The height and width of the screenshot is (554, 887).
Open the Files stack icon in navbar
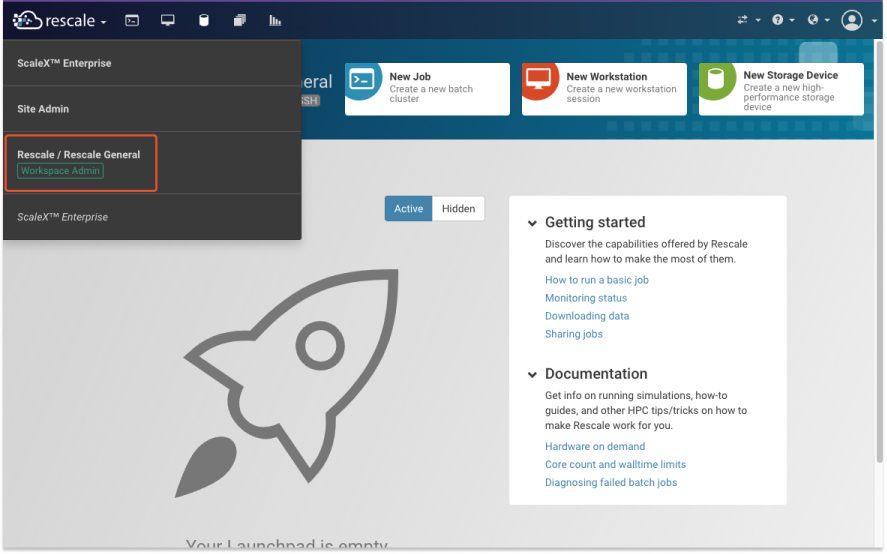239,20
